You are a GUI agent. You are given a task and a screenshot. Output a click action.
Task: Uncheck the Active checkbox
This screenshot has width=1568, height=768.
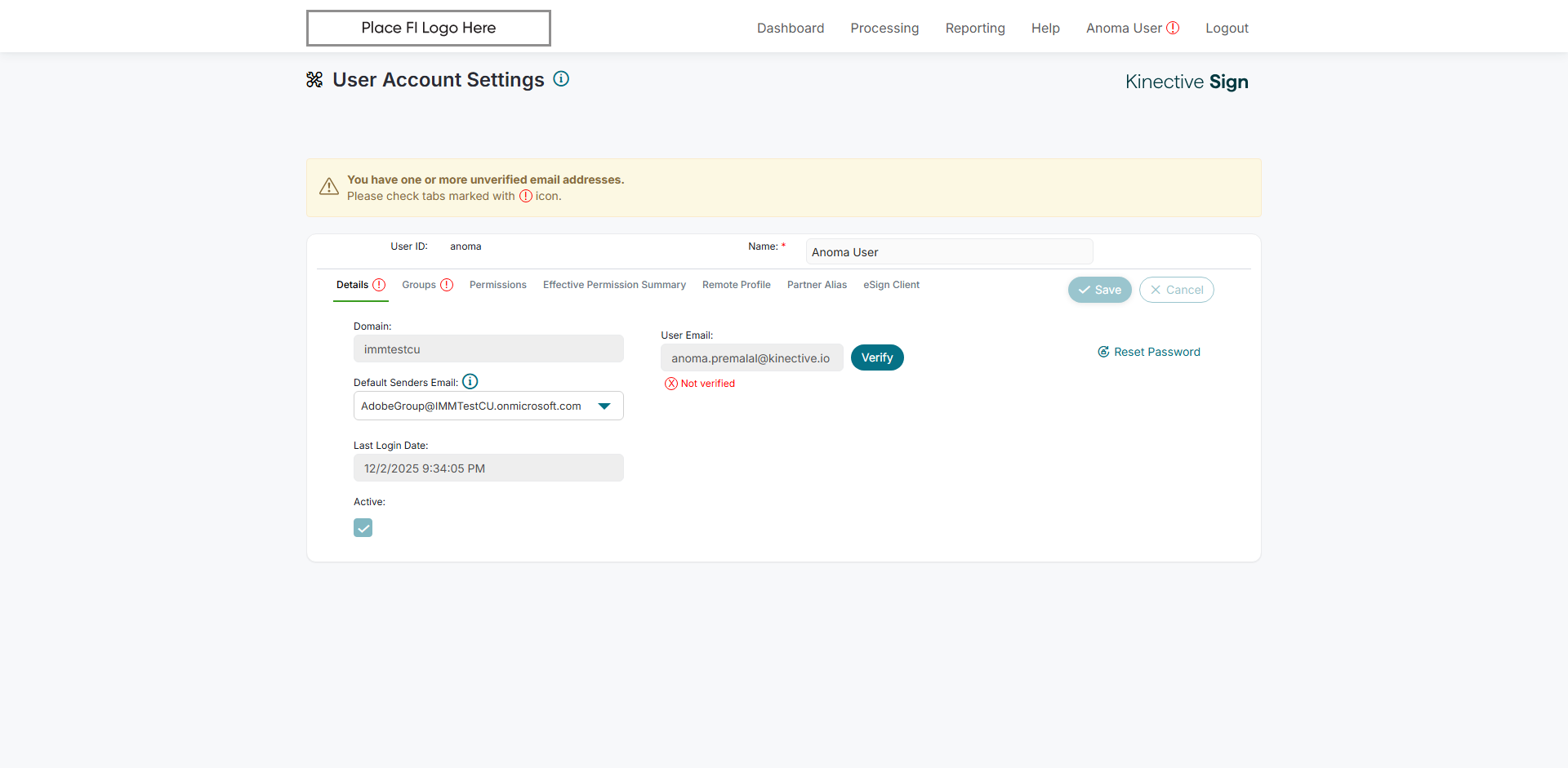click(363, 528)
